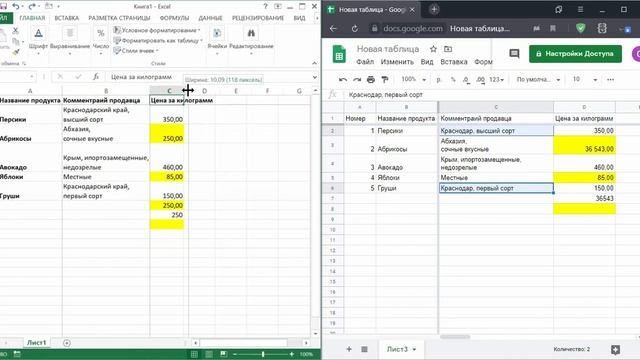The width and height of the screenshot is (640, 360).
Task: Open the font size 10 dropdown
Action: pyautogui.click(x=584, y=80)
